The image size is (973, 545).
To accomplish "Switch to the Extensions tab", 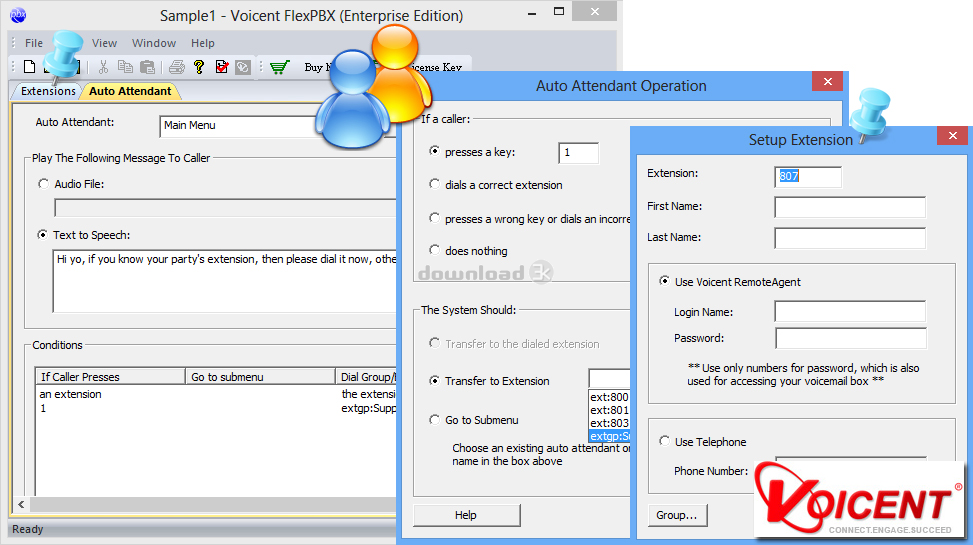I will tap(48, 91).
